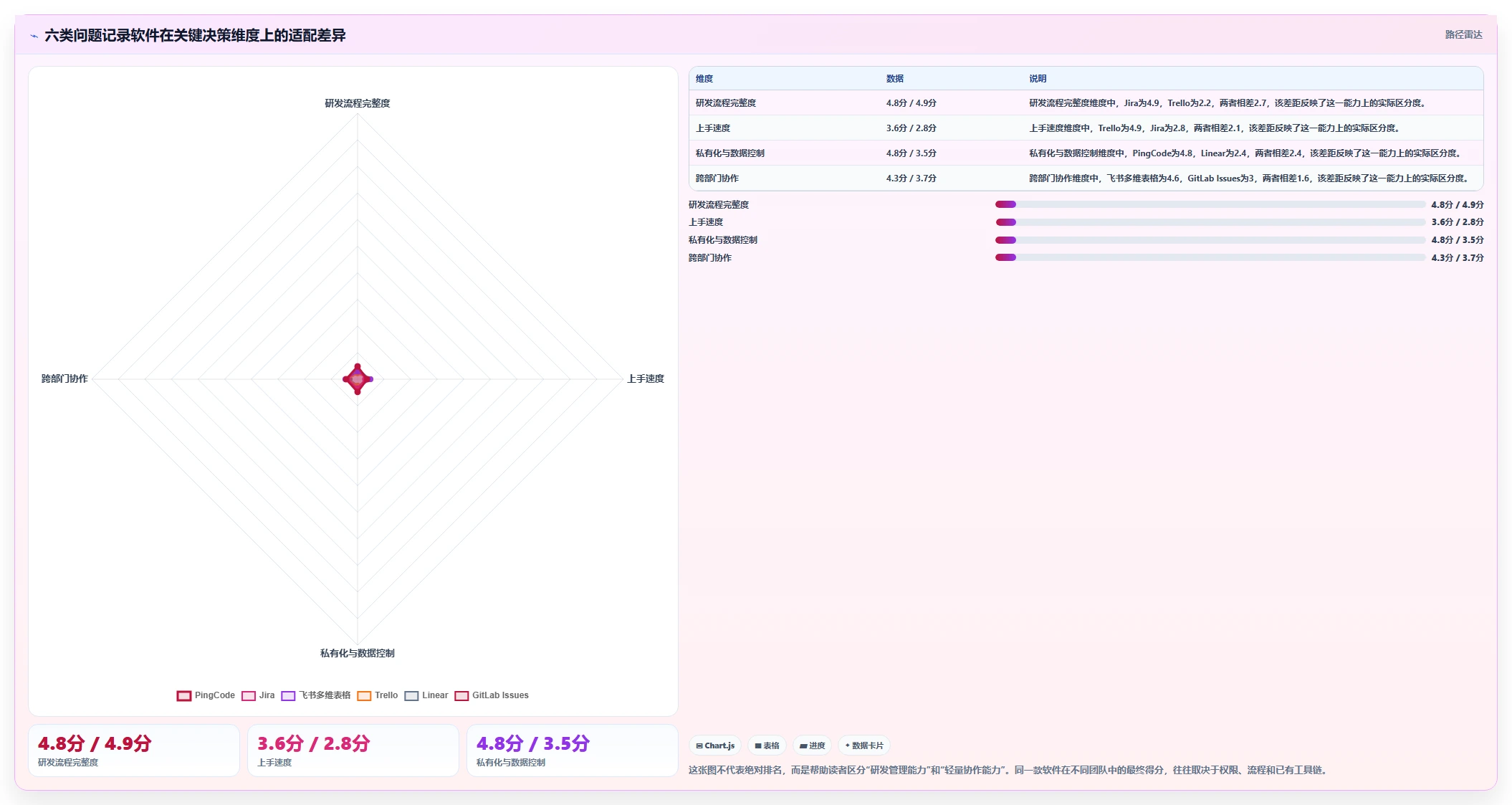The width and height of the screenshot is (1512, 805).
Task: Select the 数据 column header
Action: [x=895, y=79]
